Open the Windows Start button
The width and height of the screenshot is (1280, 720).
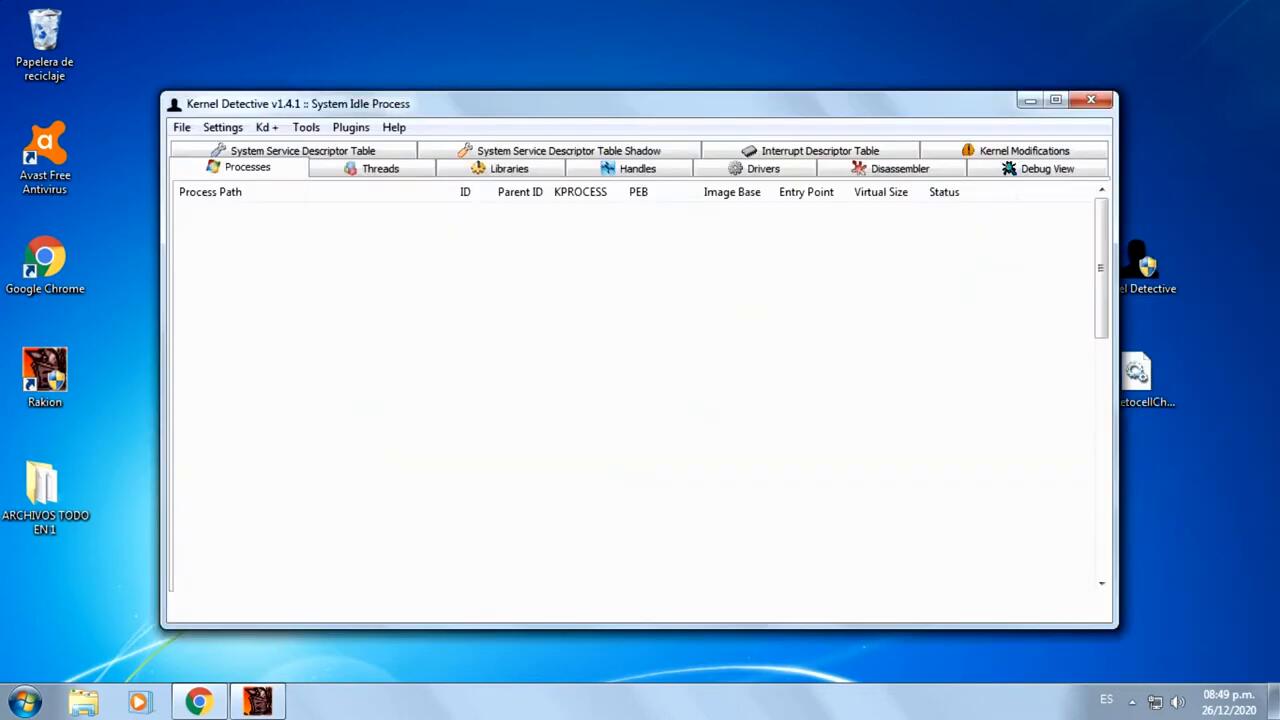point(24,702)
